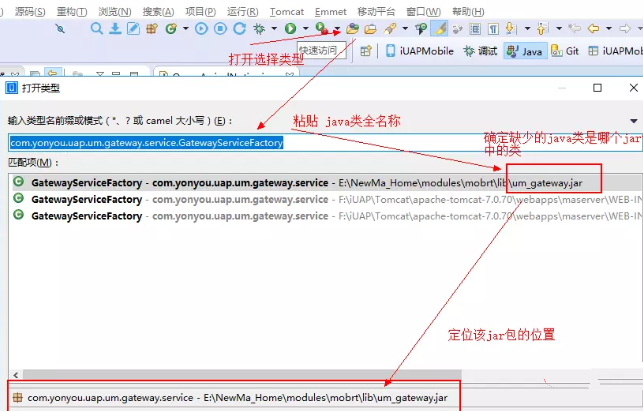Click the forward navigation arrow icon

[x=625, y=28]
